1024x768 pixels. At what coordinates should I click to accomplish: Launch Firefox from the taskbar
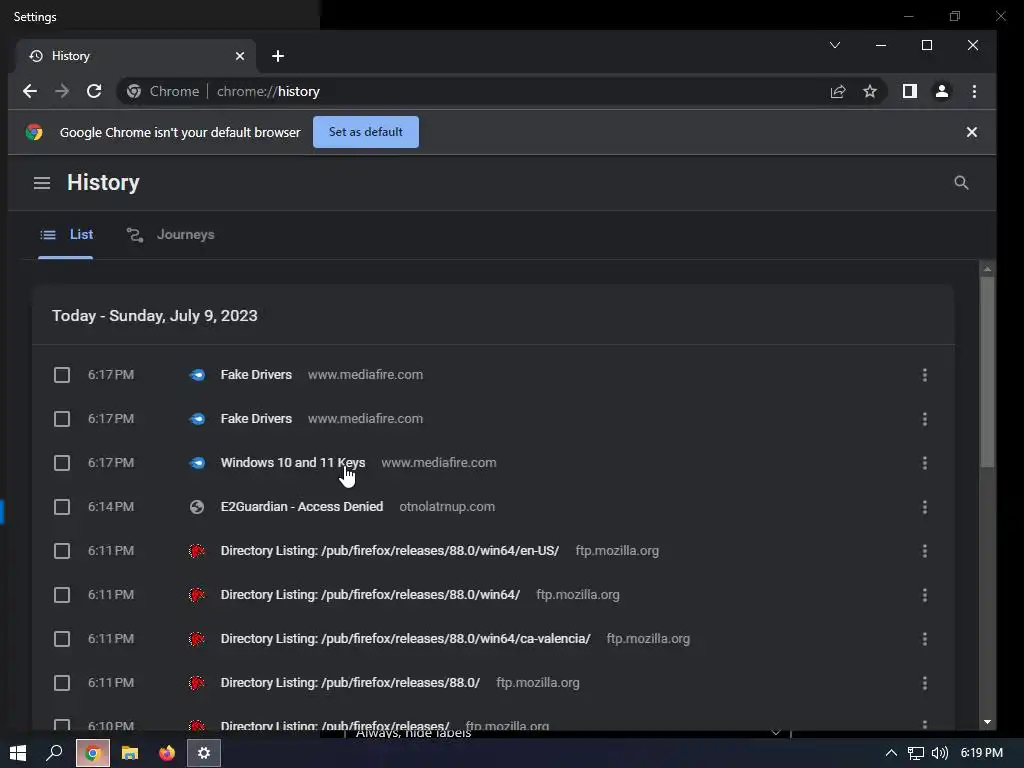click(x=167, y=753)
